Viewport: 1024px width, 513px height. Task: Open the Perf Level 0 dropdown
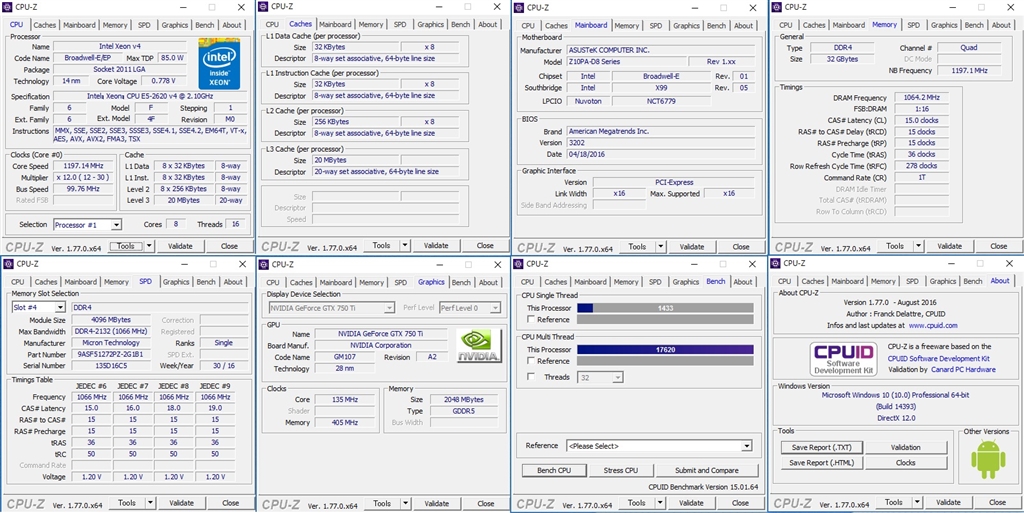coord(470,307)
